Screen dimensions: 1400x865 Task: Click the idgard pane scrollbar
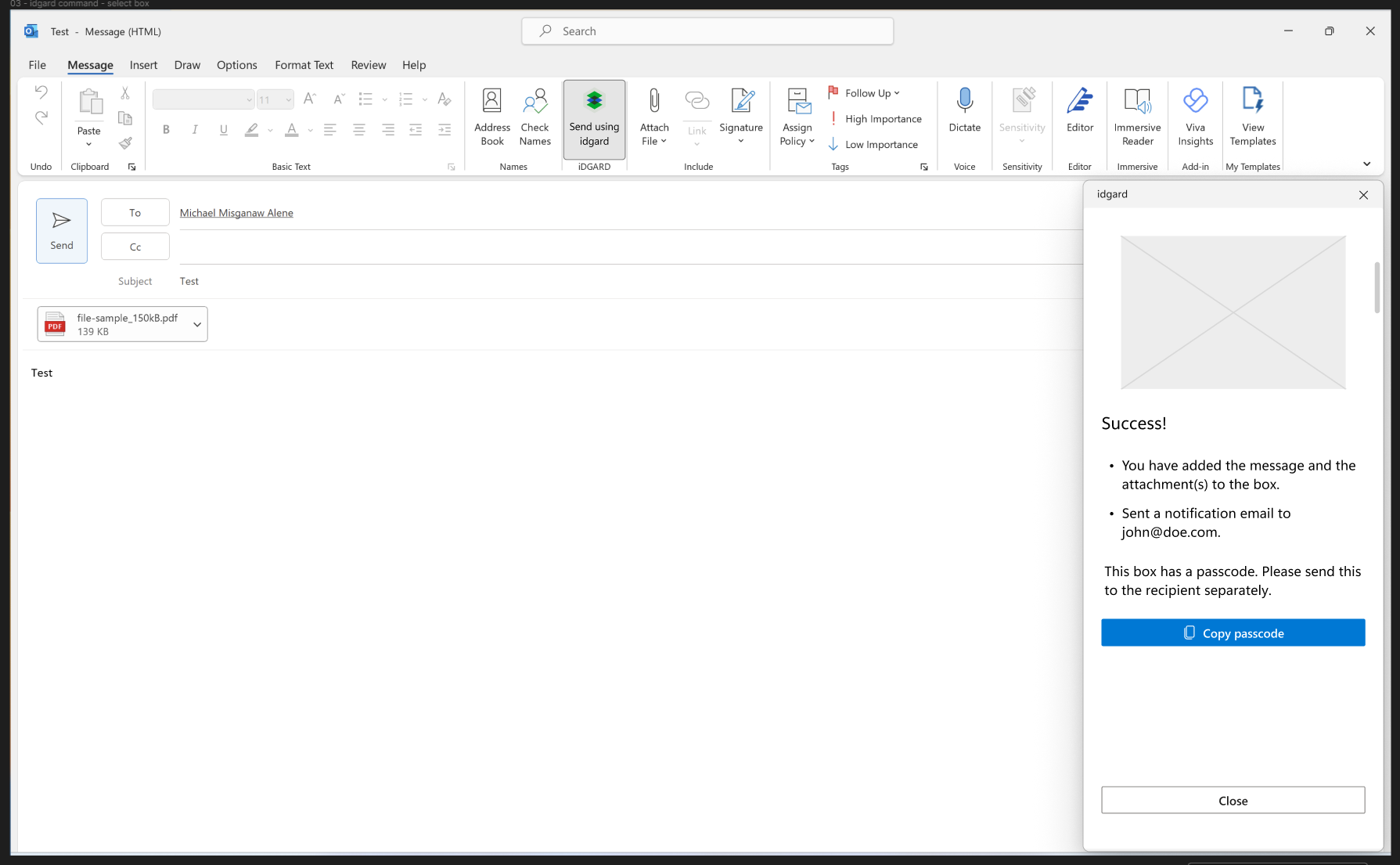click(1377, 288)
